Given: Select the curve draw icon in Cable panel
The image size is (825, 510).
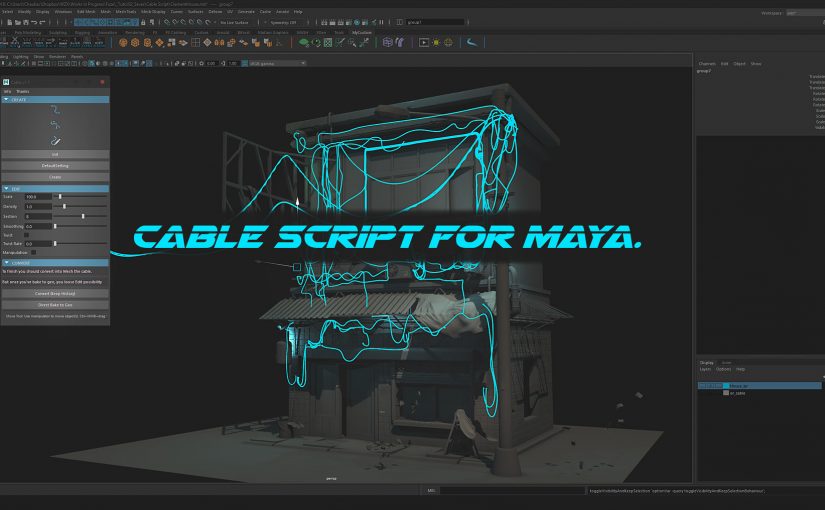Looking at the screenshot, I should point(55,110).
